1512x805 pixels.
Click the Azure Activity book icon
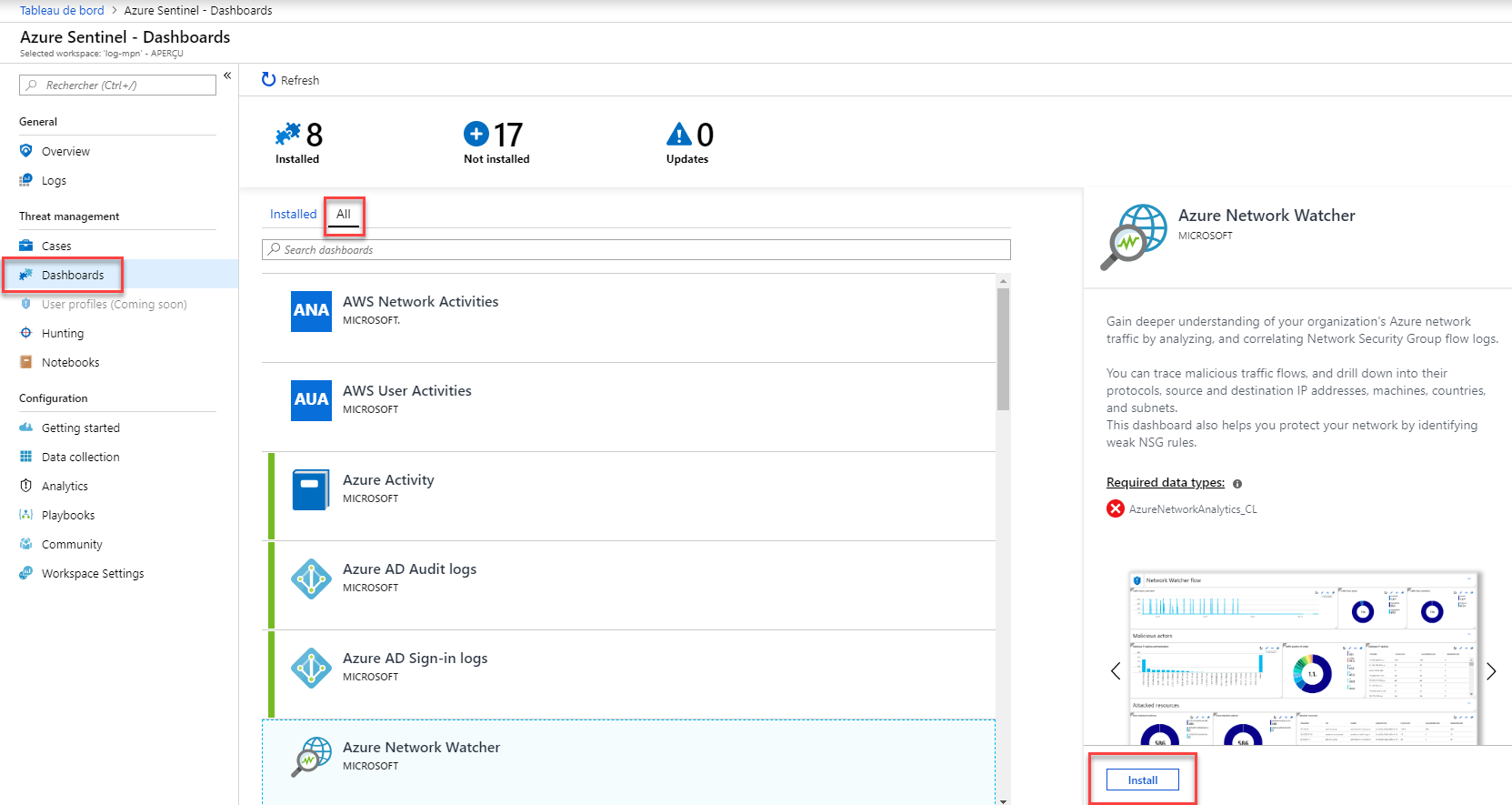(311, 489)
